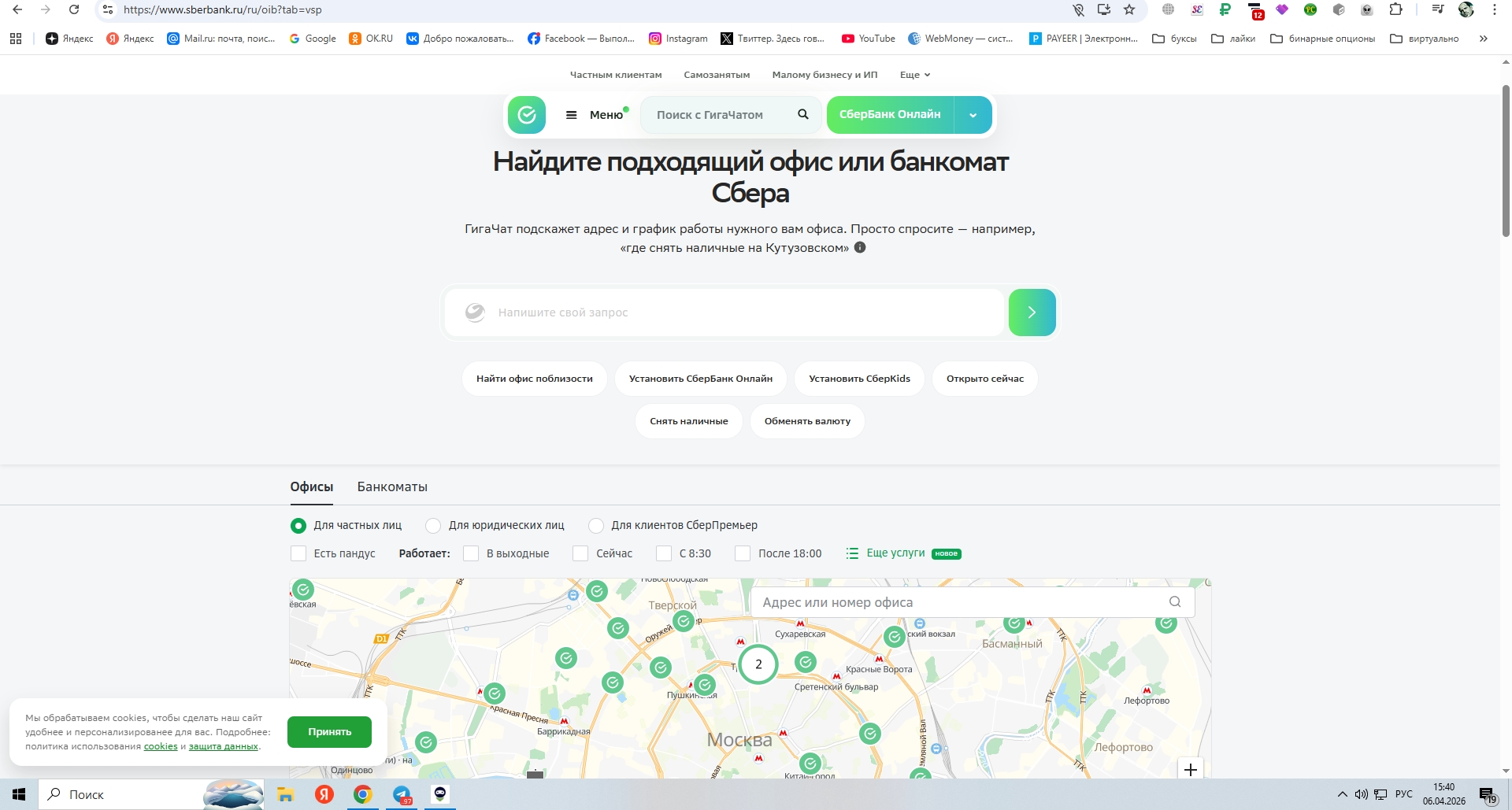Select the Для юридических лиц radio button
This screenshot has height=810, width=1512.
[x=433, y=526]
